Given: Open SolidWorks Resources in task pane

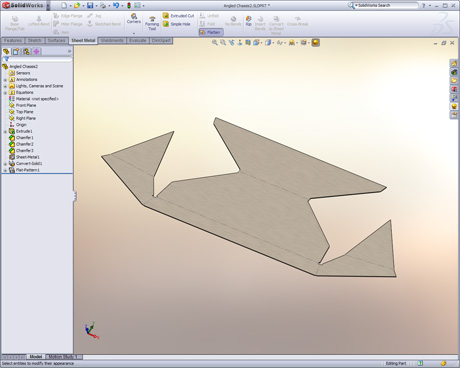Looking at the screenshot, I should (454, 63).
